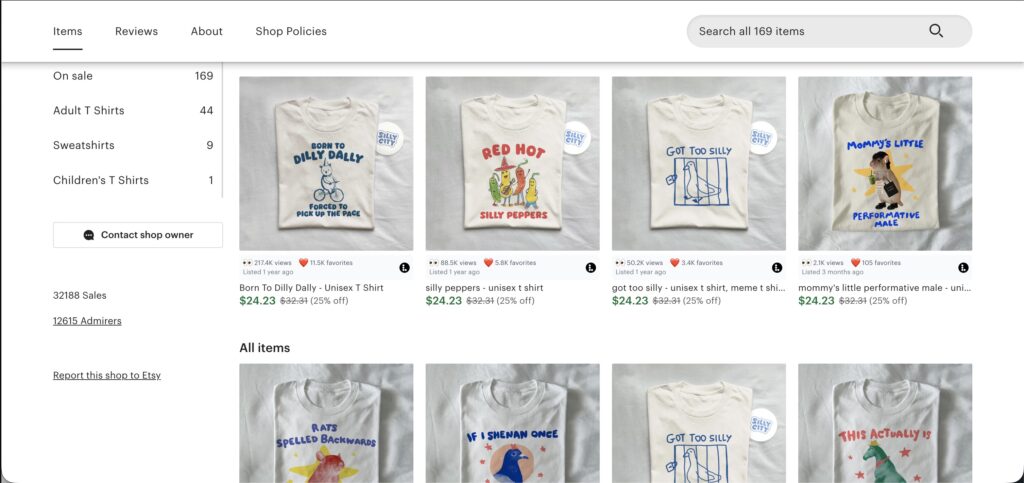Open the About tab

point(207,31)
